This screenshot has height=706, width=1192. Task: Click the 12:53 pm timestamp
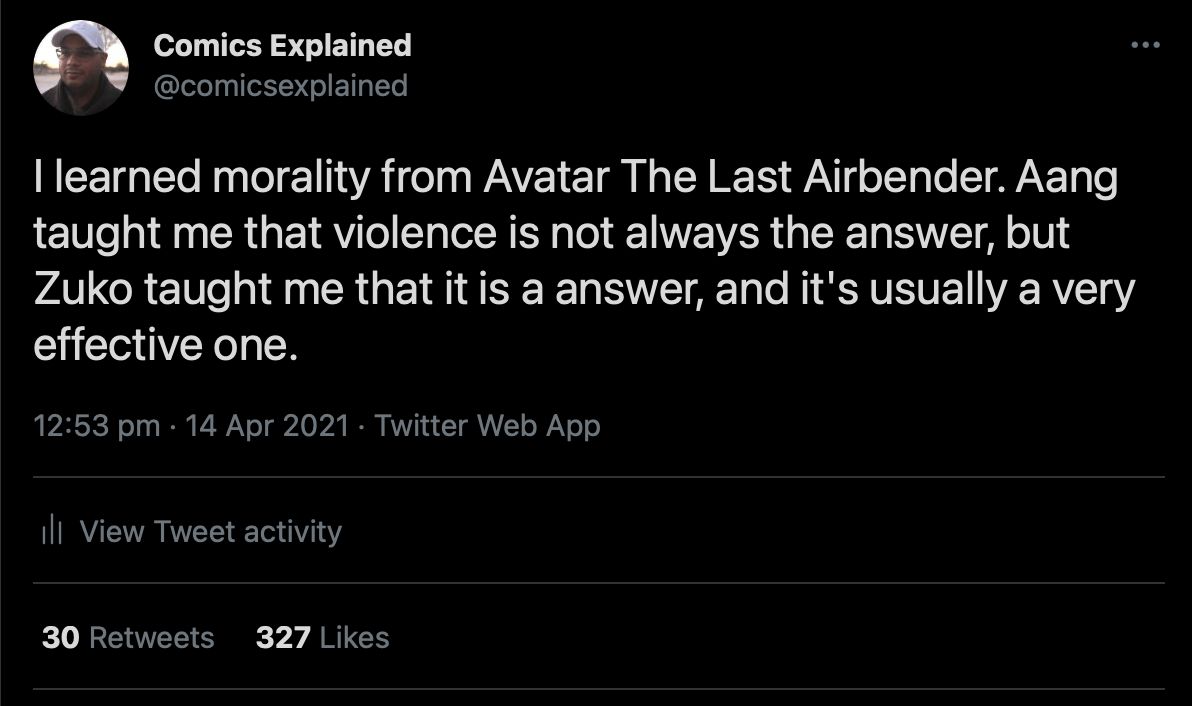pos(96,426)
